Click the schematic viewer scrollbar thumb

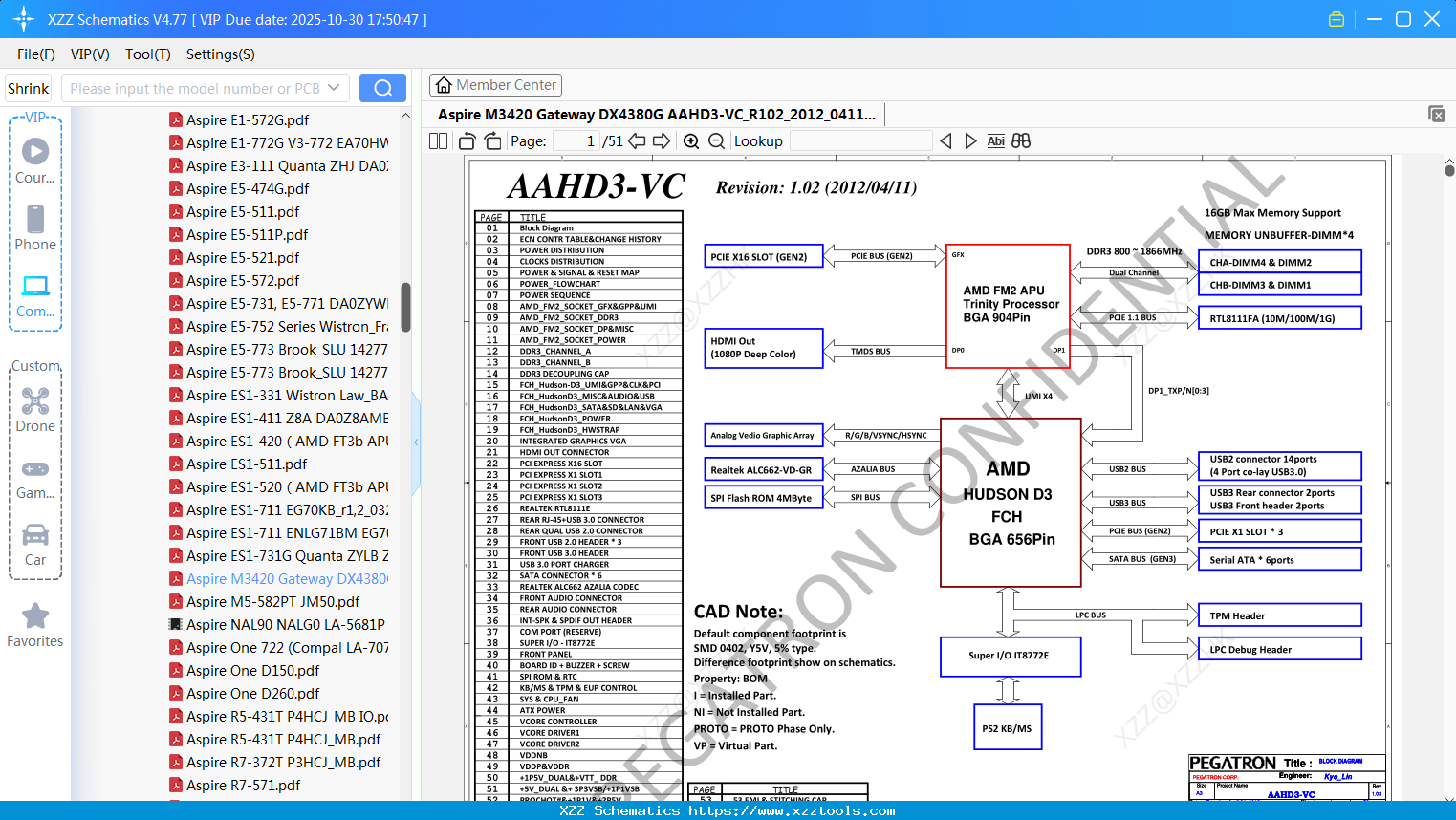(x=1449, y=169)
